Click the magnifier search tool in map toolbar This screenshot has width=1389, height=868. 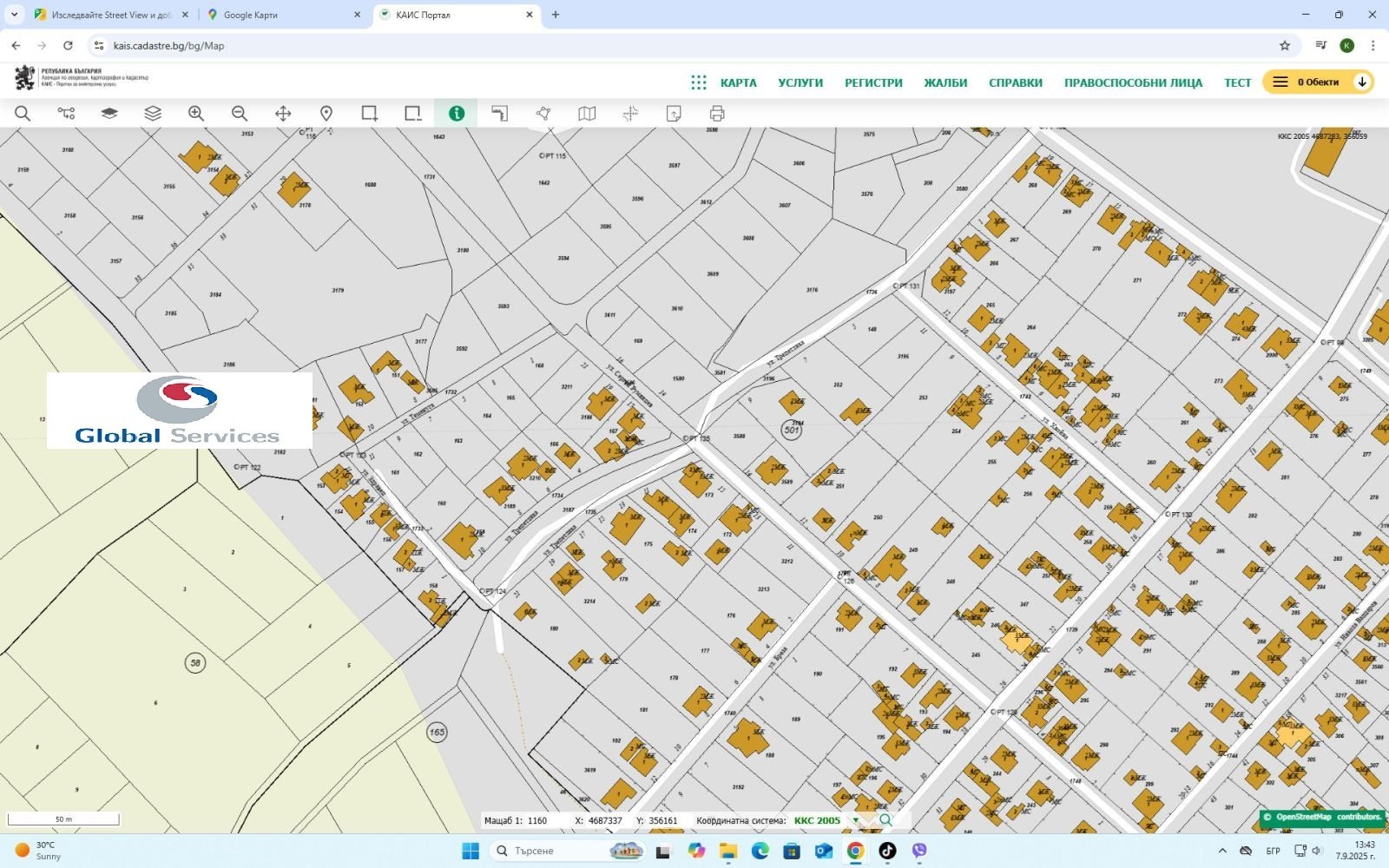23,114
